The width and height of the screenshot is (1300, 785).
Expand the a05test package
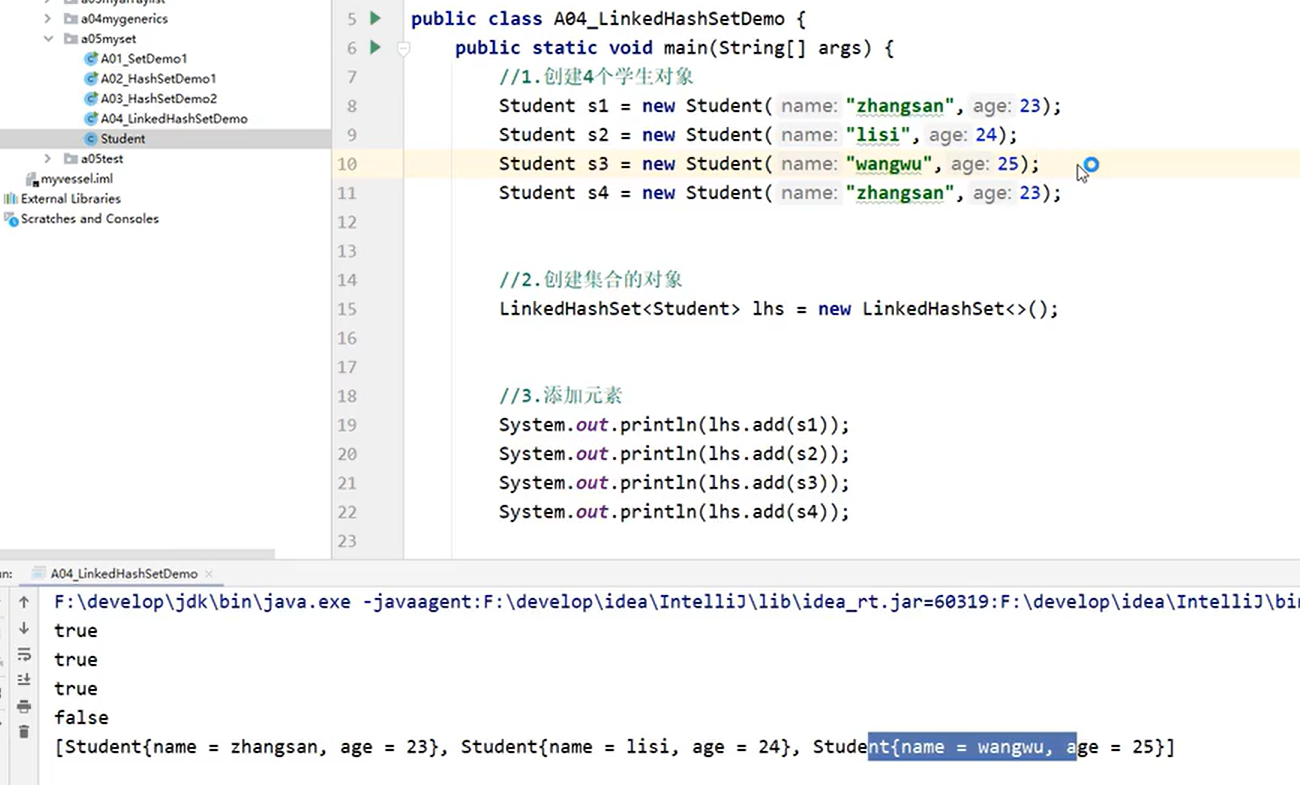(x=48, y=158)
